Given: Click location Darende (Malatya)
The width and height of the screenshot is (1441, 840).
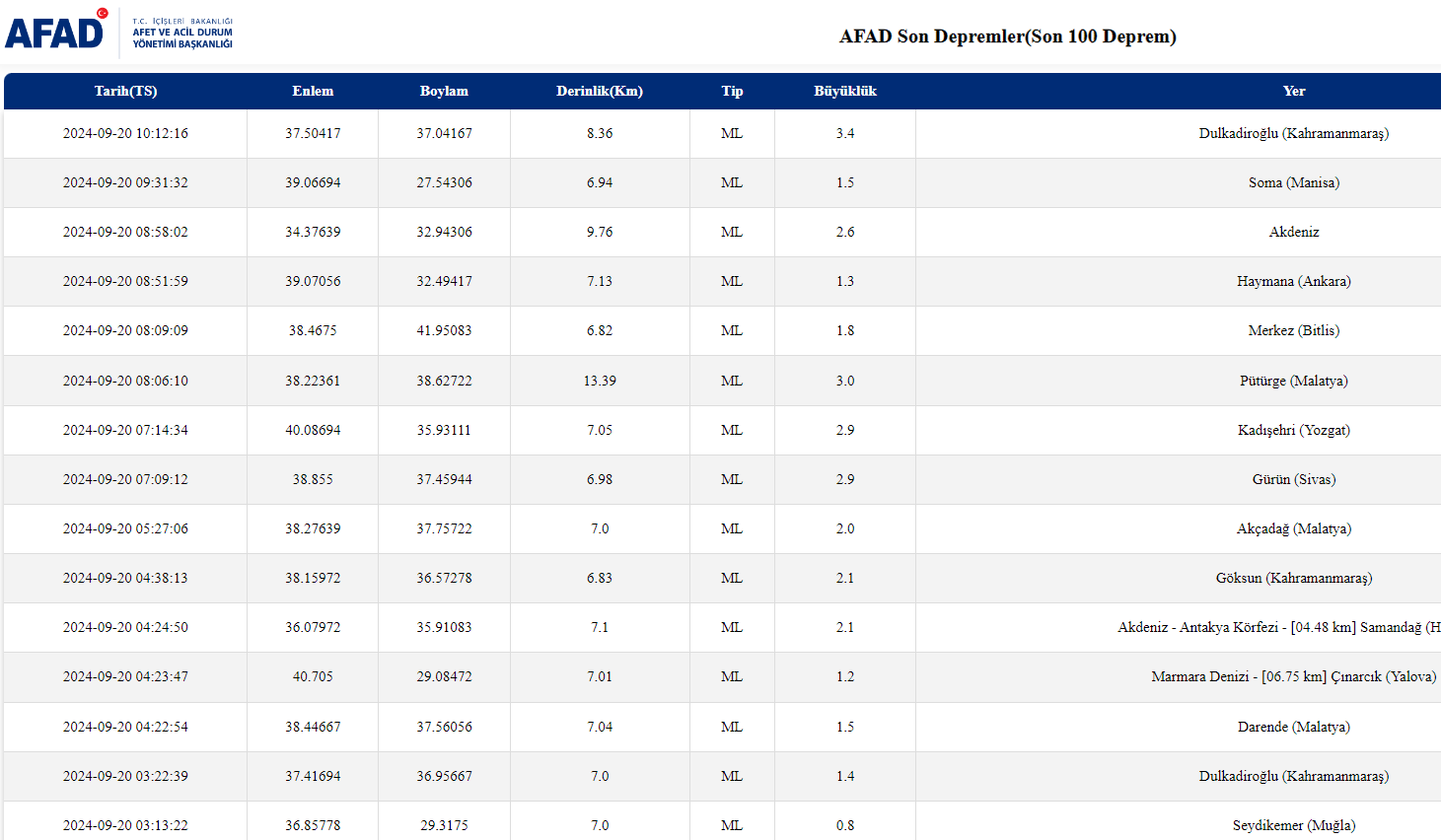Looking at the screenshot, I should pos(1294,727).
